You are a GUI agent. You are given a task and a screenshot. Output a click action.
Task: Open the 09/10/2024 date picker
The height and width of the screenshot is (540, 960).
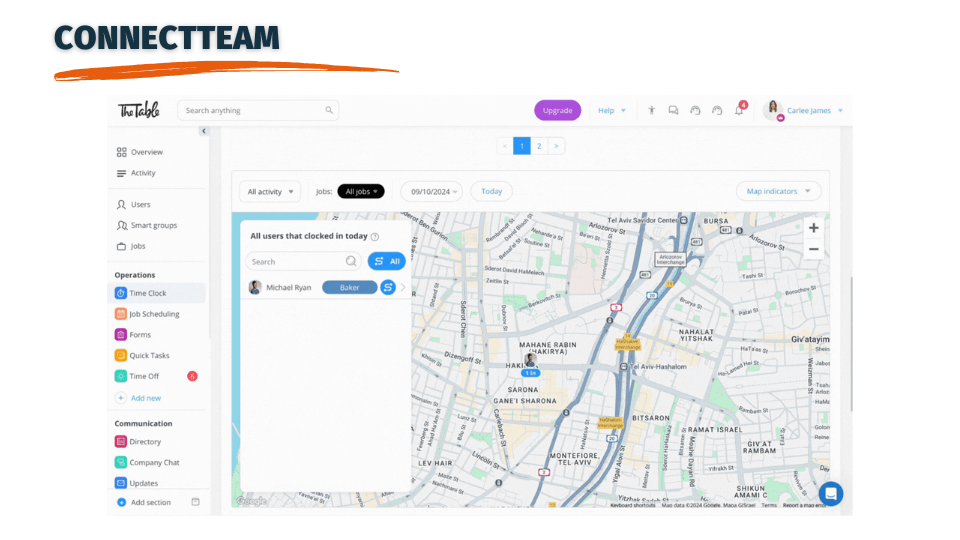(431, 192)
